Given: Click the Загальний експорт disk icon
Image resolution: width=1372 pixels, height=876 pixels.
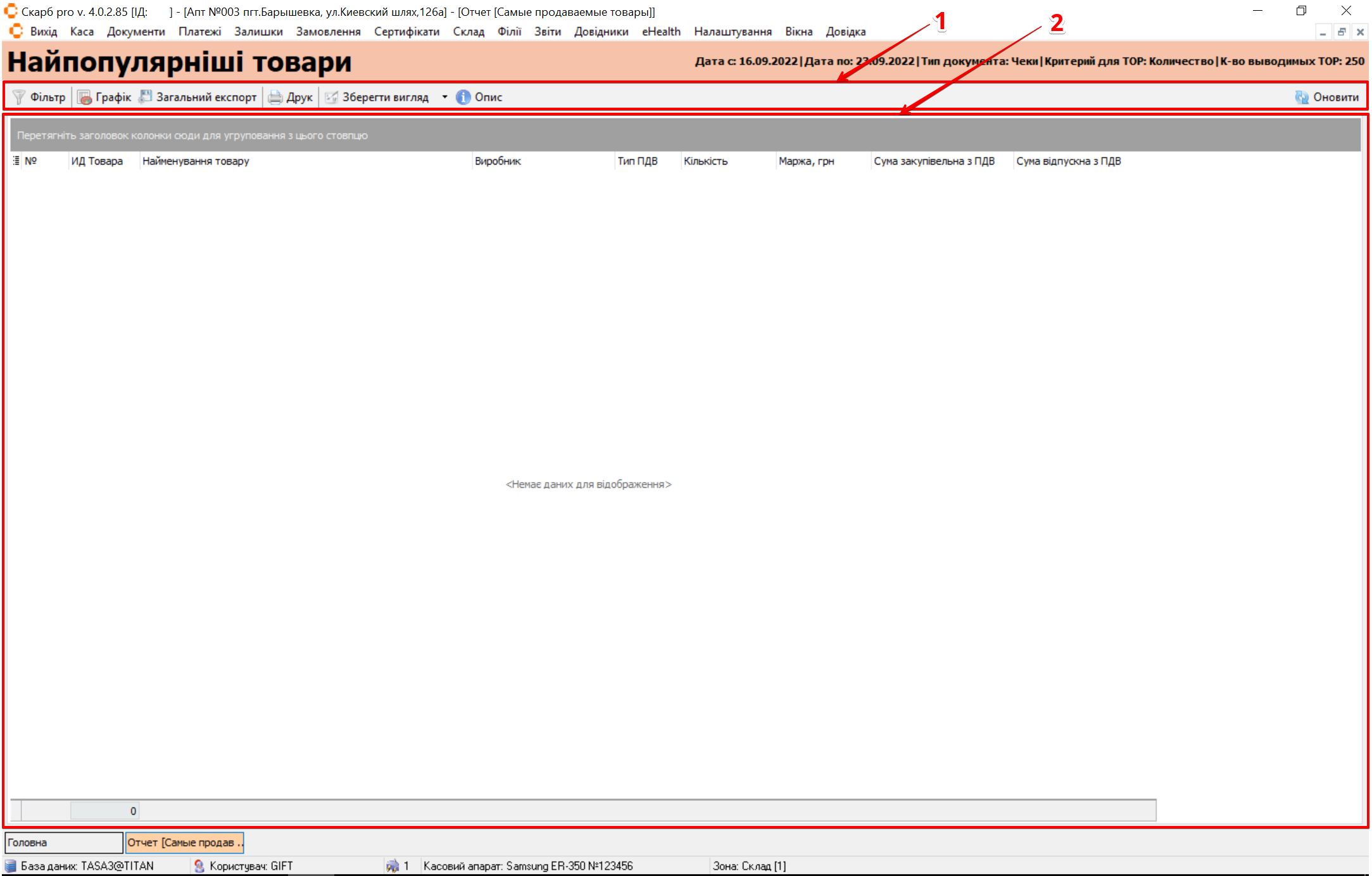Looking at the screenshot, I should click(146, 97).
